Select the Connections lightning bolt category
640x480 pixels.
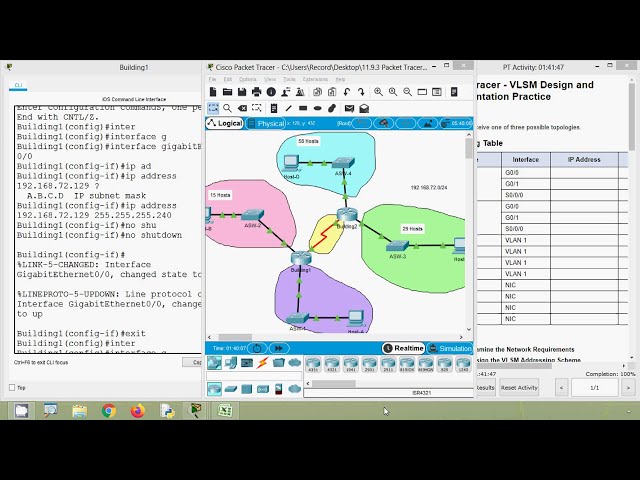(263, 363)
